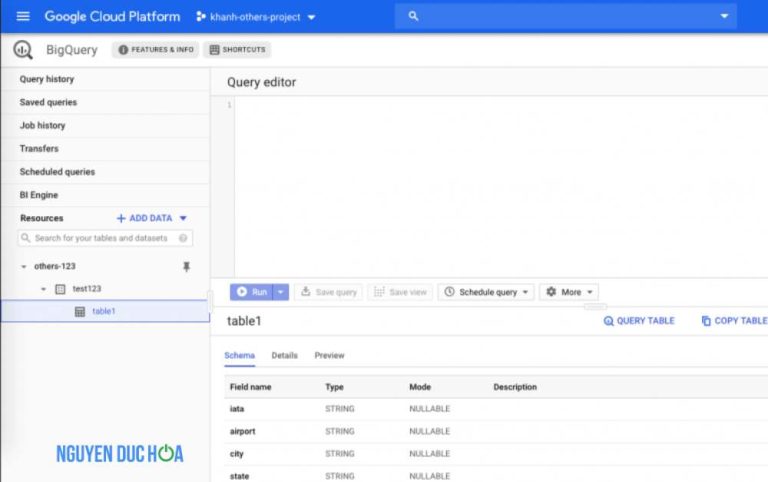Click the Mode column header
This screenshot has width=768, height=482.
[x=420, y=387]
